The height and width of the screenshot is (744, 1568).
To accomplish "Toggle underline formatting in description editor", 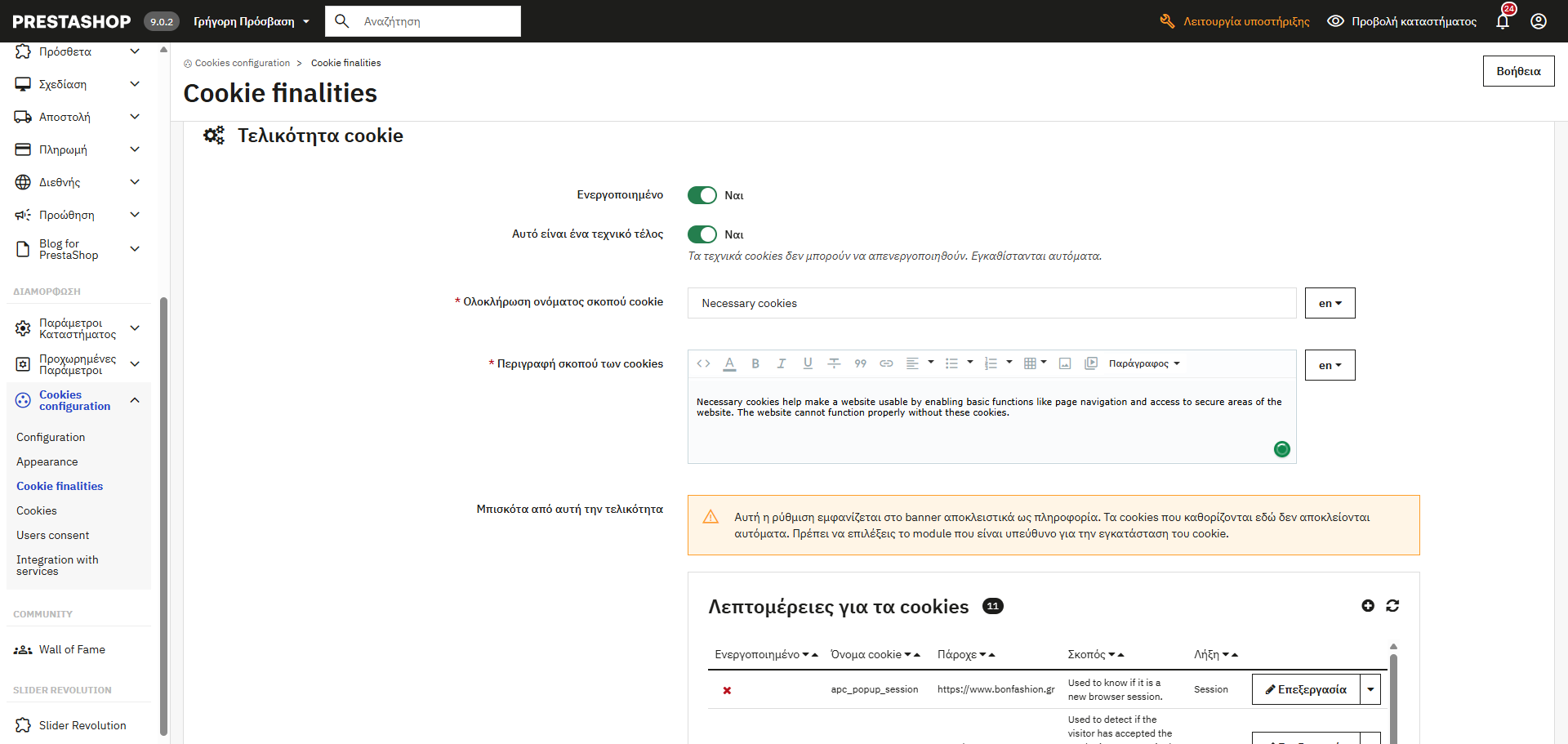I will pos(808,363).
